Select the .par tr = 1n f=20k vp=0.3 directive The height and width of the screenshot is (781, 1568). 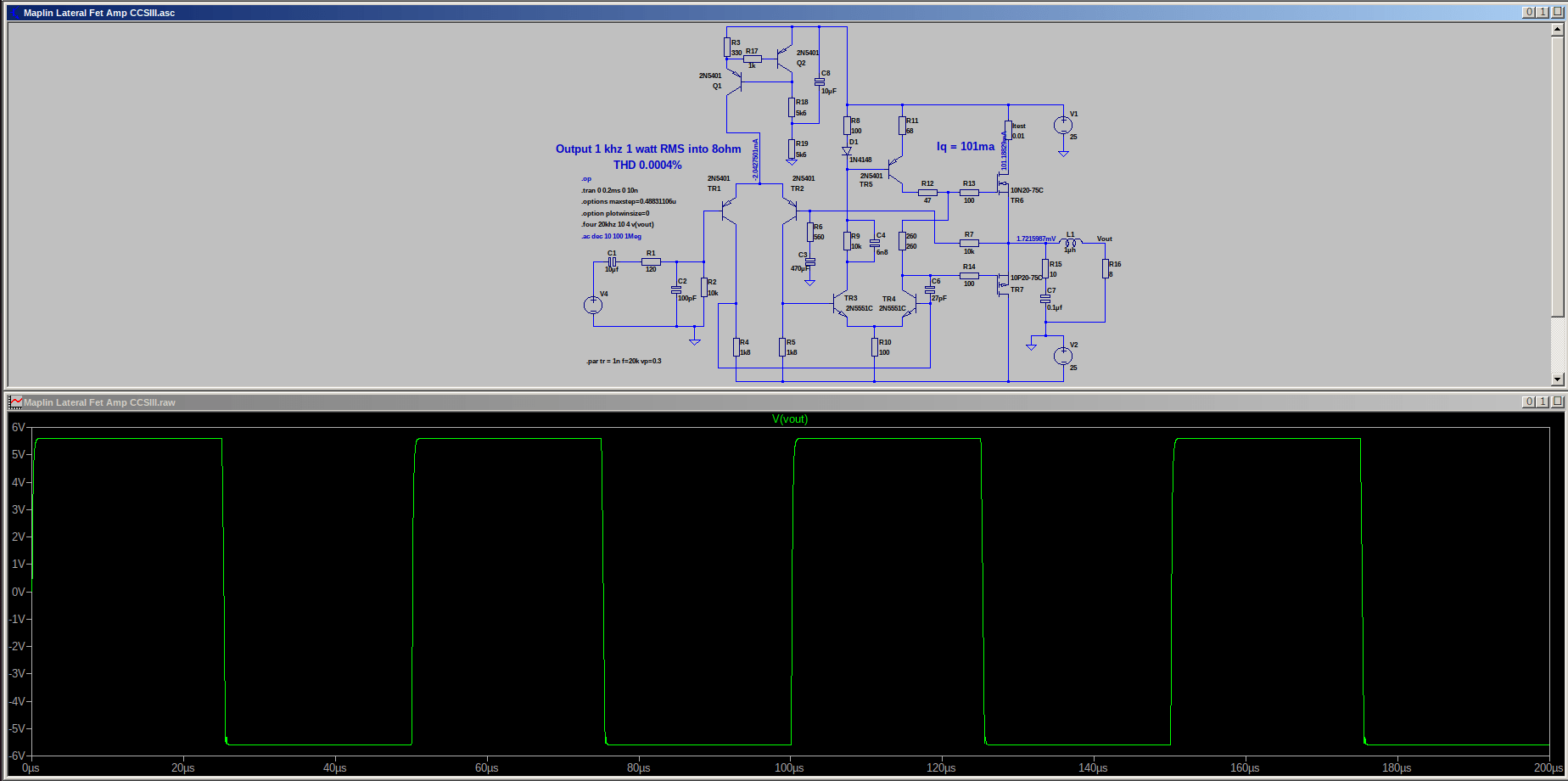(624, 361)
